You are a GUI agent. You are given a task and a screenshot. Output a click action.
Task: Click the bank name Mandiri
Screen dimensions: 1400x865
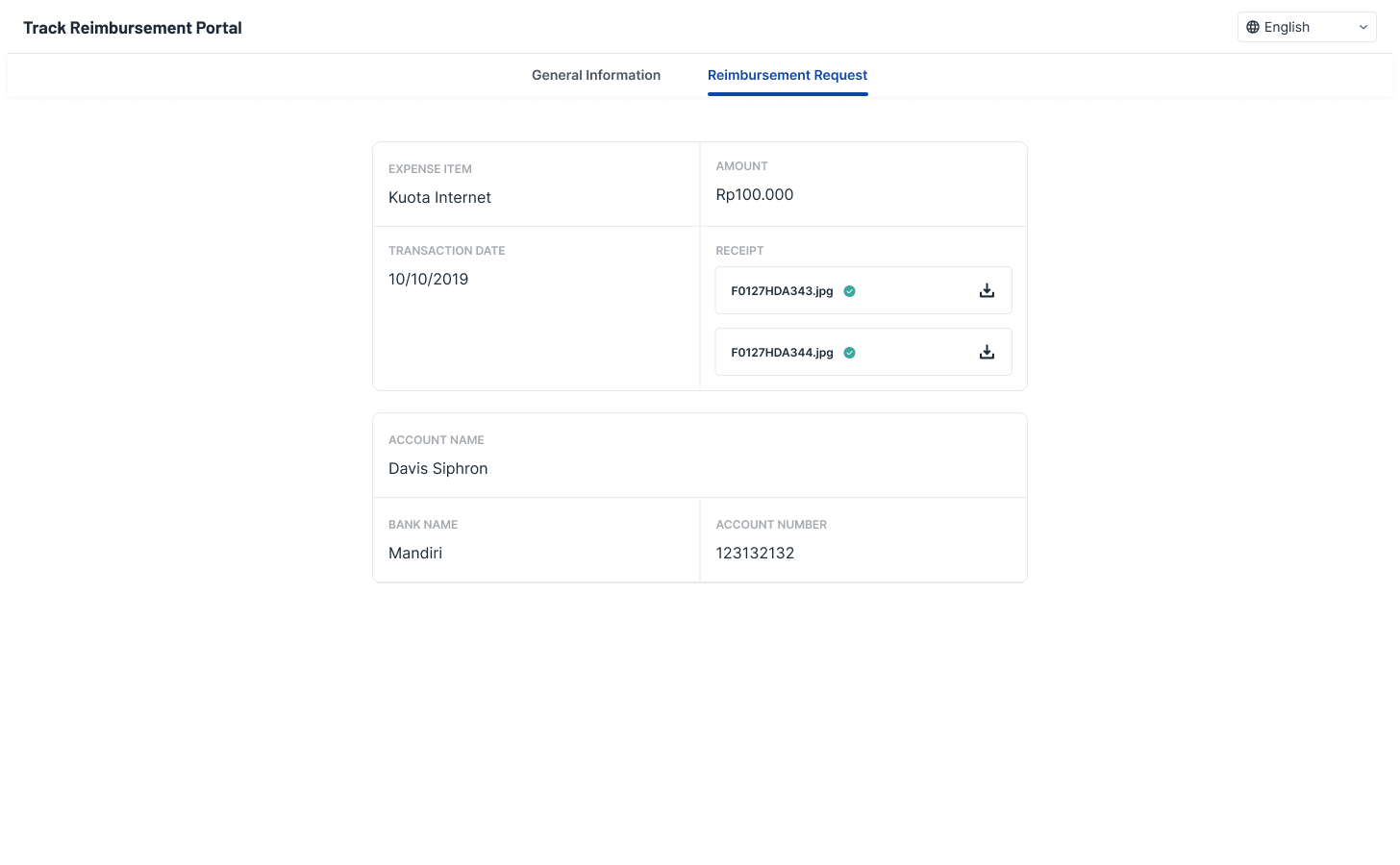[x=414, y=553]
